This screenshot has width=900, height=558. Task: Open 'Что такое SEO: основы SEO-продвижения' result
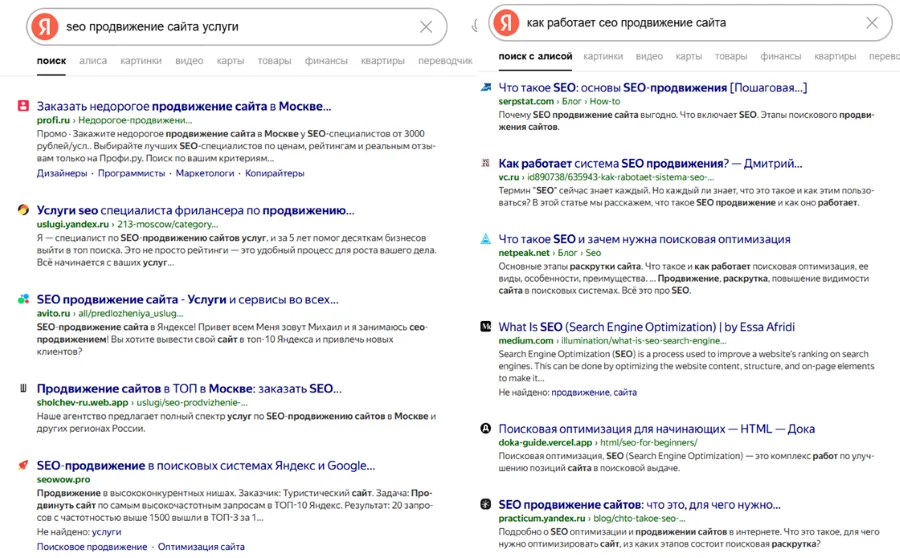tap(653, 88)
